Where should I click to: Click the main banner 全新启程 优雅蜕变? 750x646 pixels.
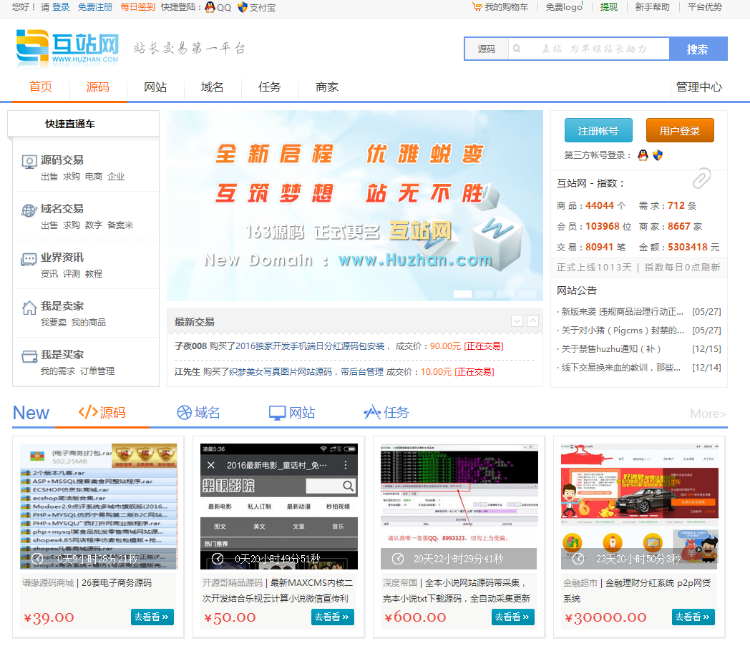[355, 206]
